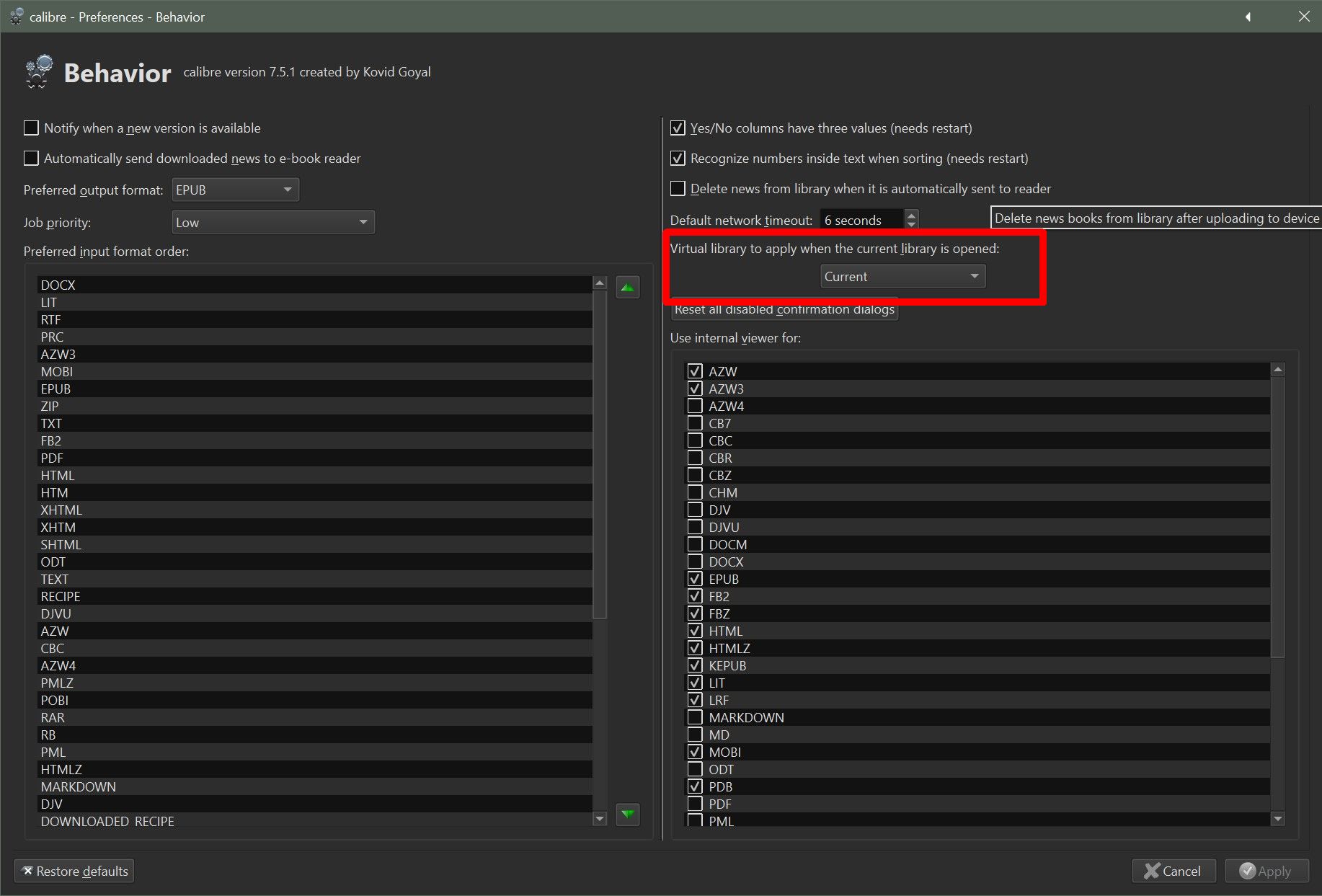Click Restore defaults button
This screenshot has height=896, width=1322.
(x=74, y=871)
